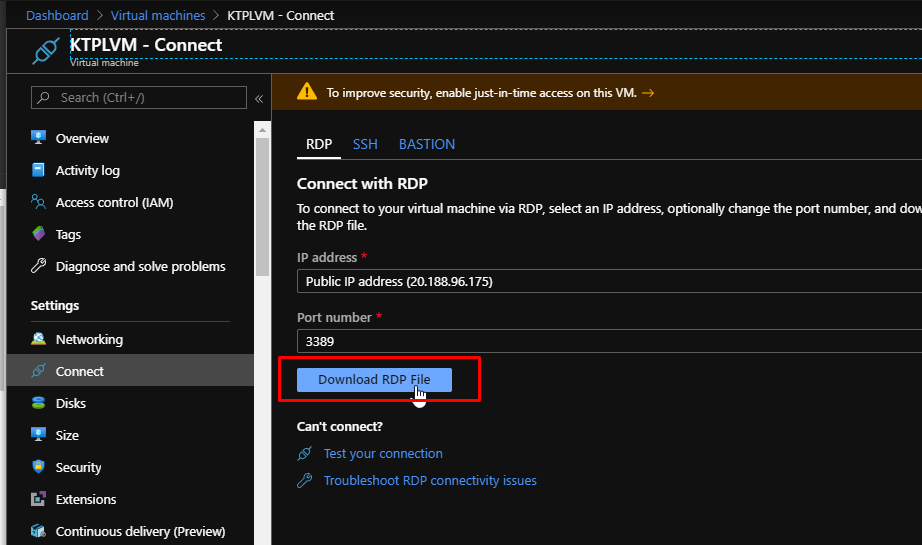This screenshot has width=922, height=545.
Task: Click the Activity log icon
Action: click(x=38, y=170)
